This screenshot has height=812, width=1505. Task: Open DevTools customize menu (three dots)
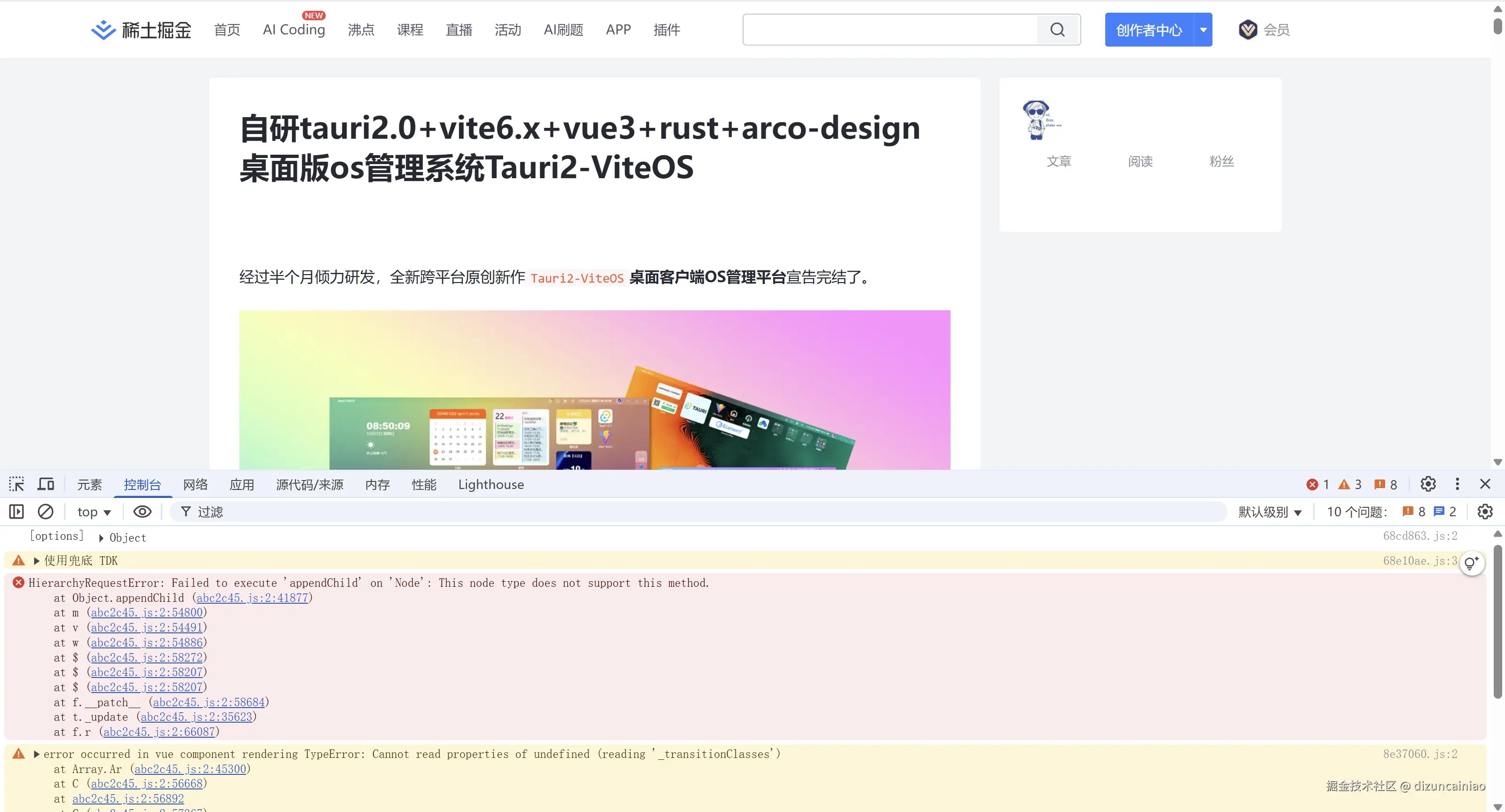coord(1457,484)
